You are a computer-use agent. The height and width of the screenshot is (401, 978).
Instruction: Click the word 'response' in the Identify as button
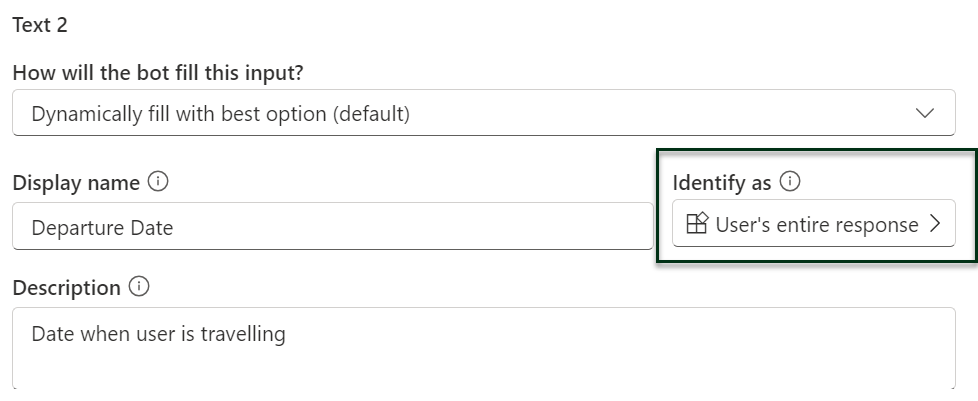[879, 225]
